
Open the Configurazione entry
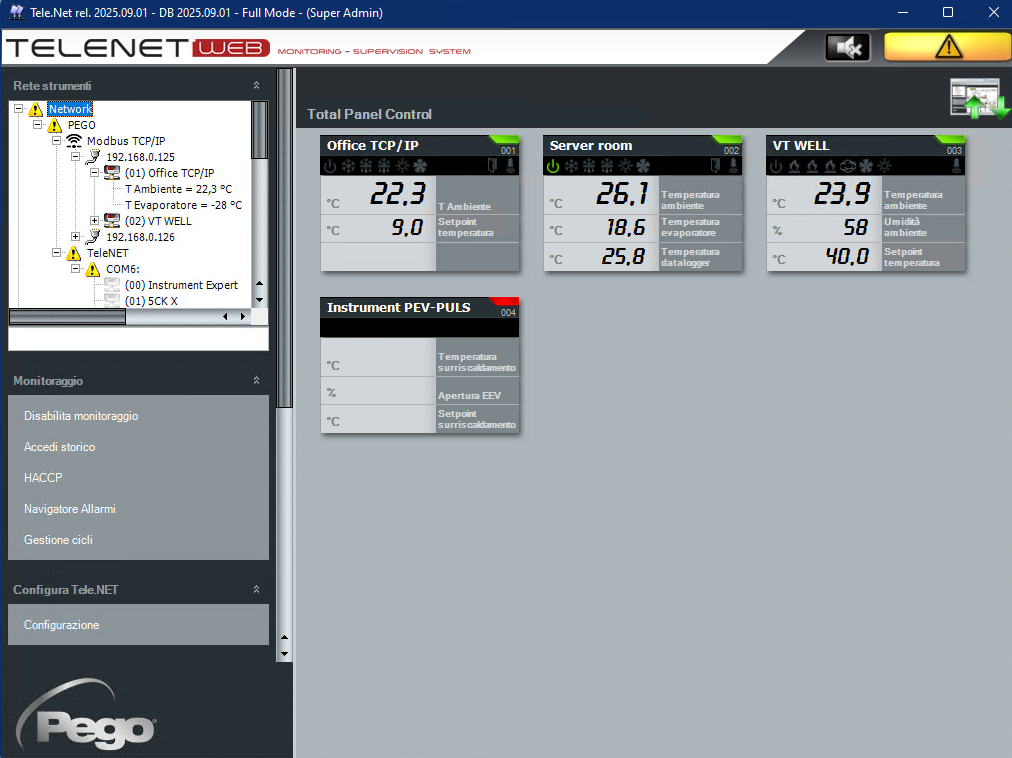pyautogui.click(x=62, y=625)
